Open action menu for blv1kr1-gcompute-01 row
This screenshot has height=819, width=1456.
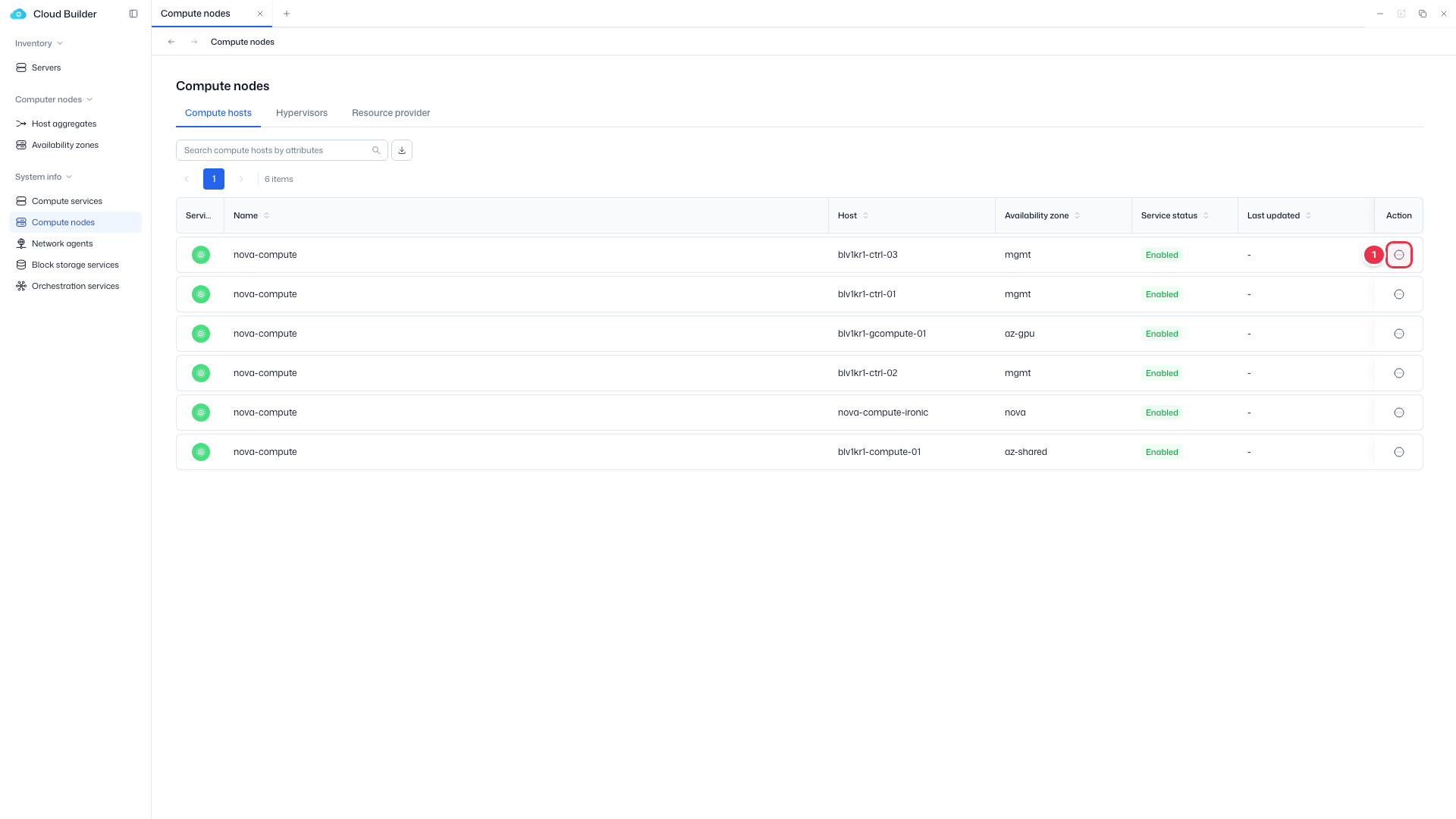pyautogui.click(x=1399, y=334)
